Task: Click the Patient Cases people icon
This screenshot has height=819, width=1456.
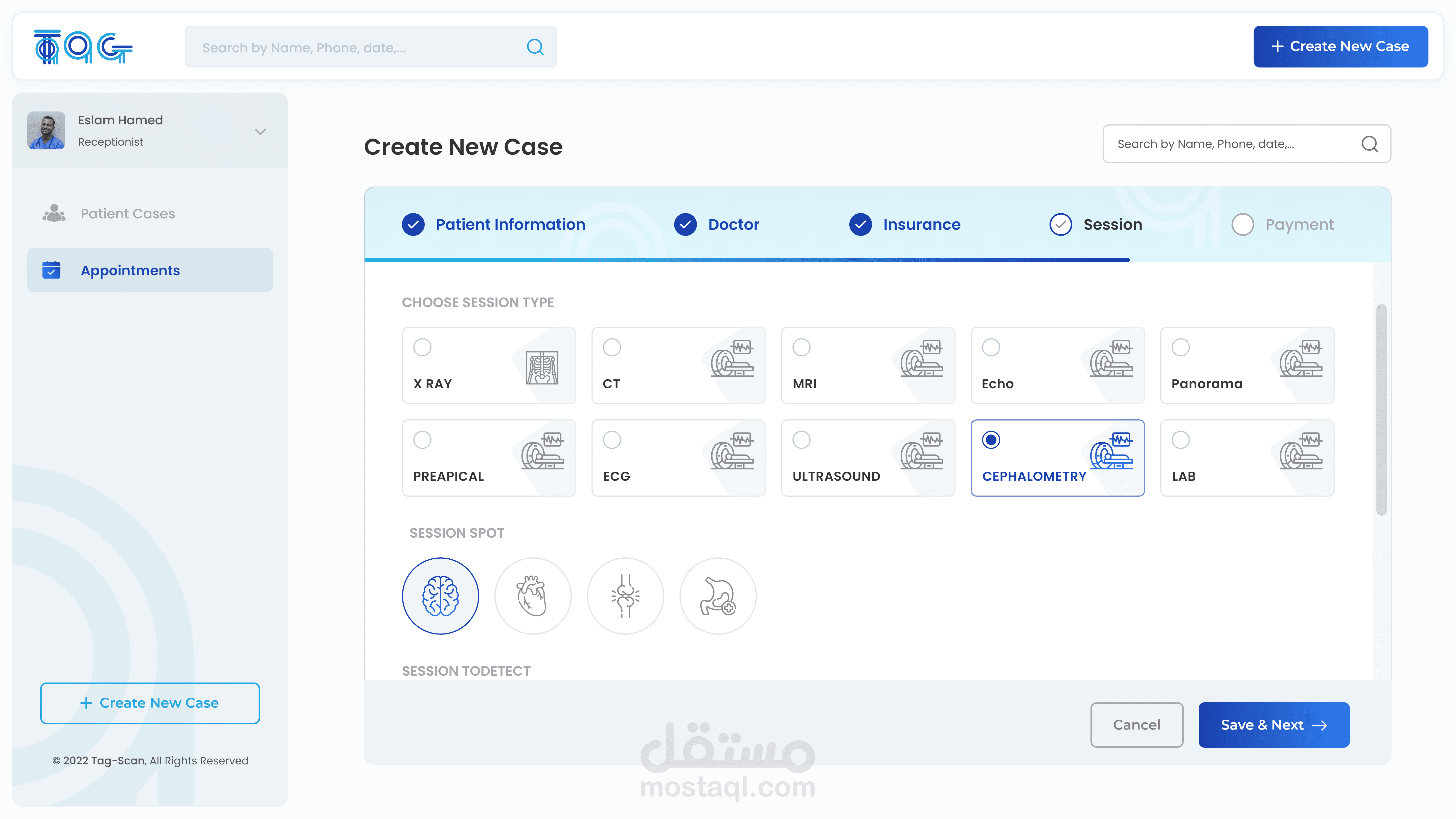Action: tap(54, 214)
